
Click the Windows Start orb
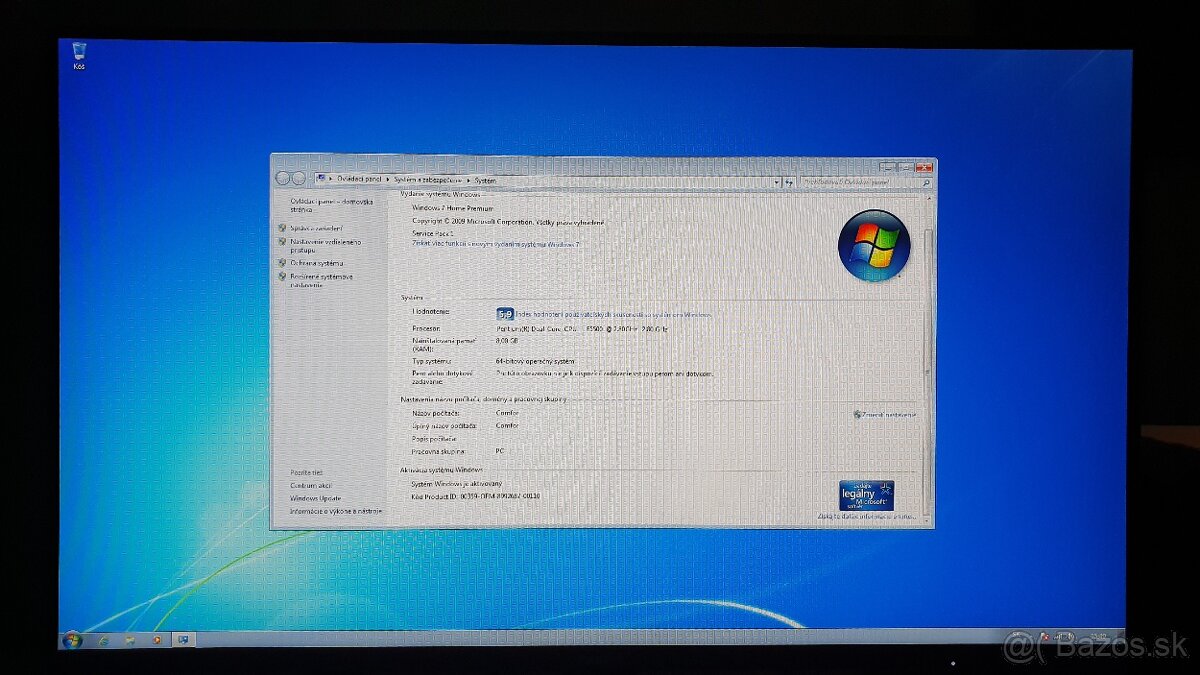[x=71, y=639]
